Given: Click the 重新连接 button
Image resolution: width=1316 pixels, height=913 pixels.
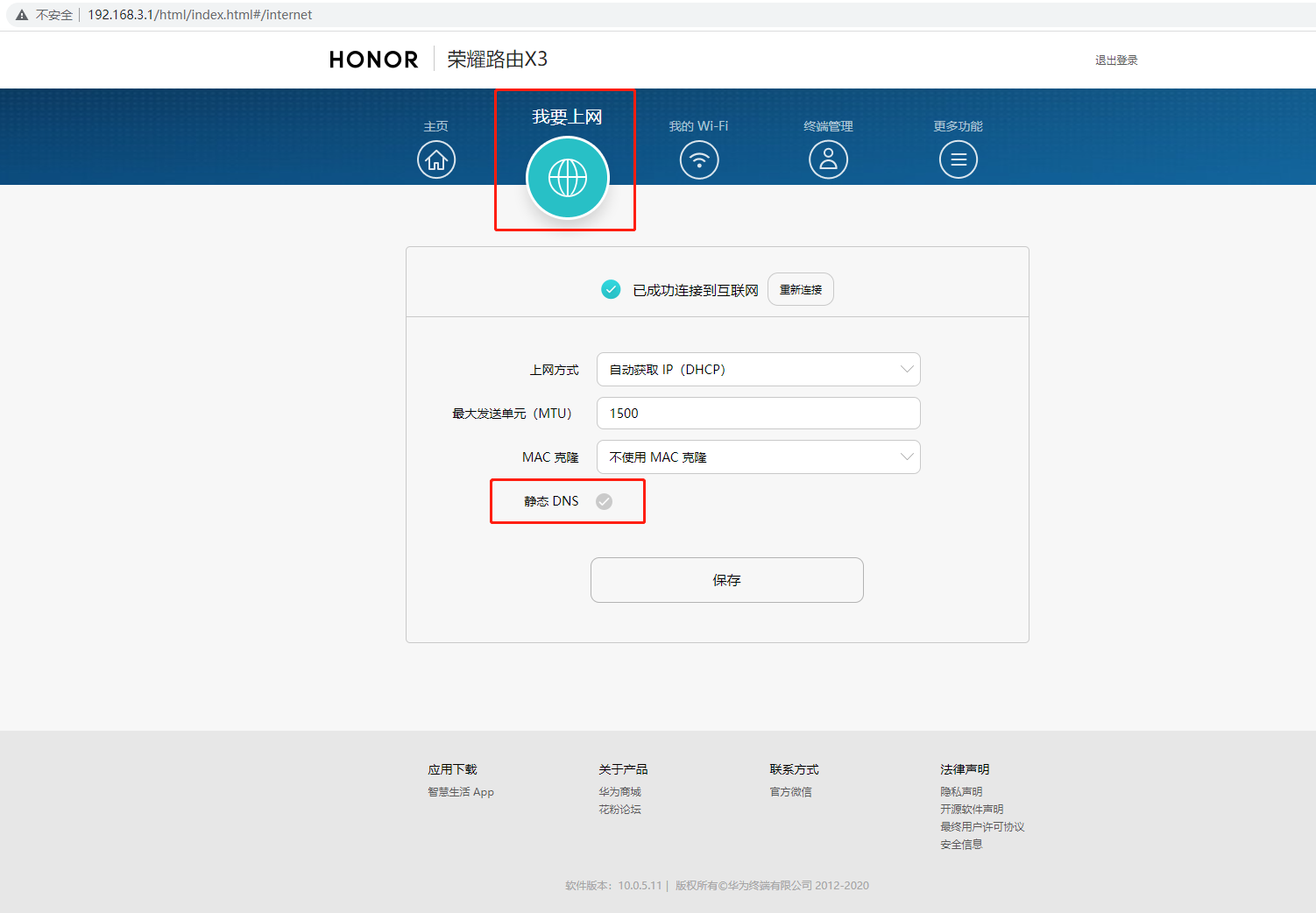Looking at the screenshot, I should click(801, 289).
